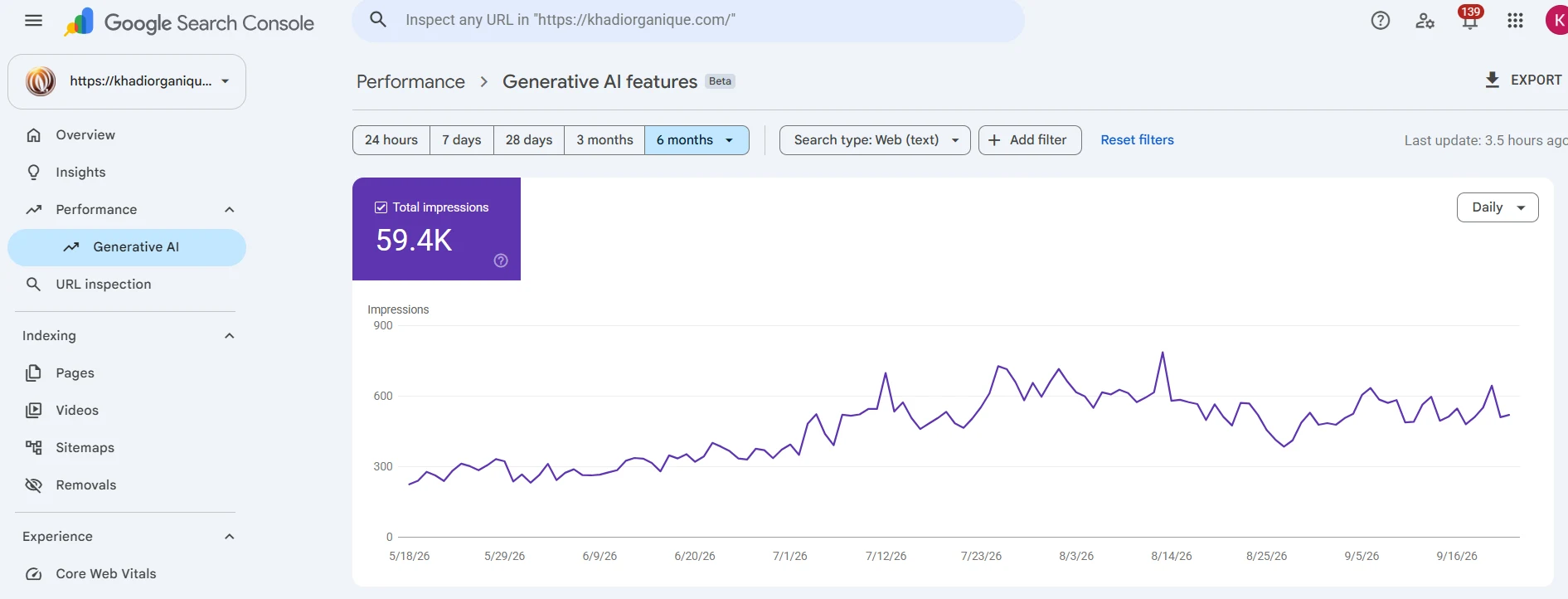Click the 7/12/26 x-axis date label
This screenshot has height=599, width=1568.
point(886,556)
